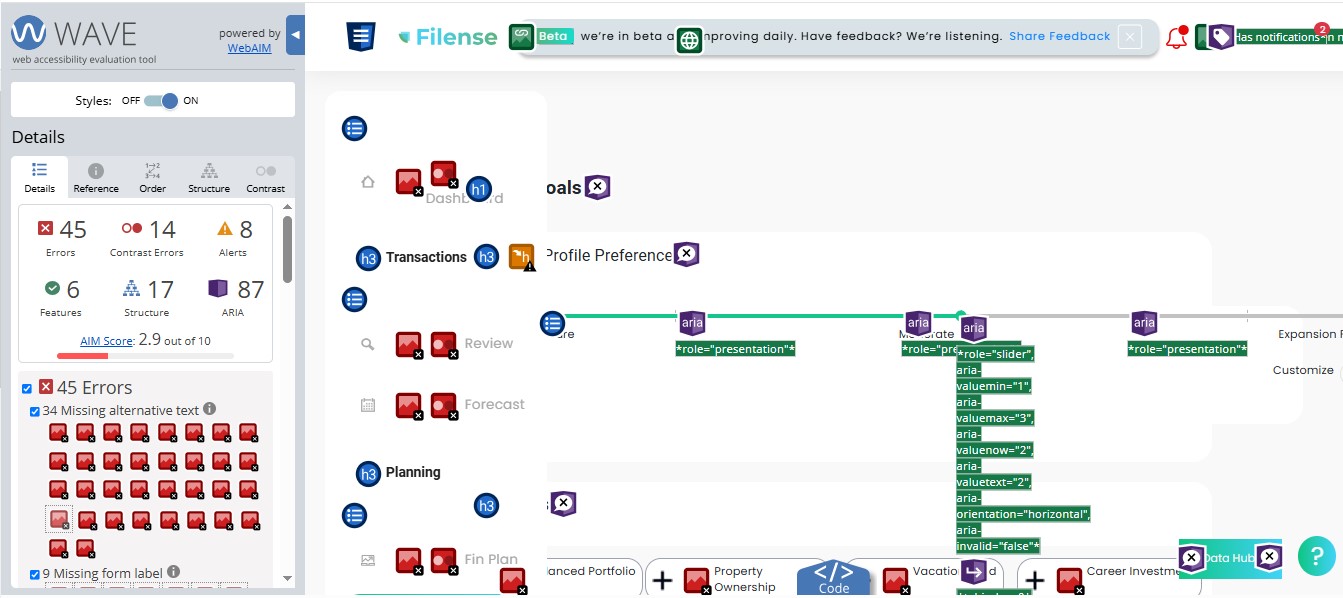This screenshot has width=1343, height=598.
Task: Open info for Missing alternative text
Action: pyautogui.click(x=210, y=409)
